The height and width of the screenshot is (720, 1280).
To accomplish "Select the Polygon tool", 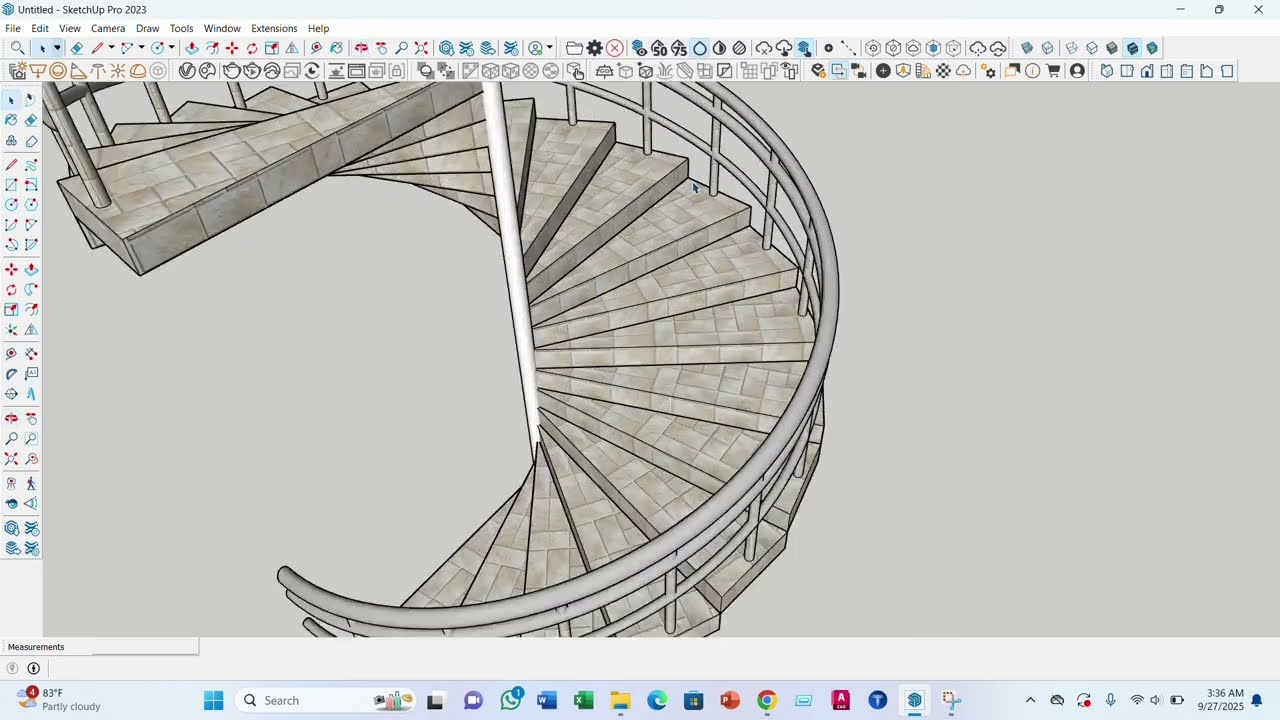I will coord(31,205).
